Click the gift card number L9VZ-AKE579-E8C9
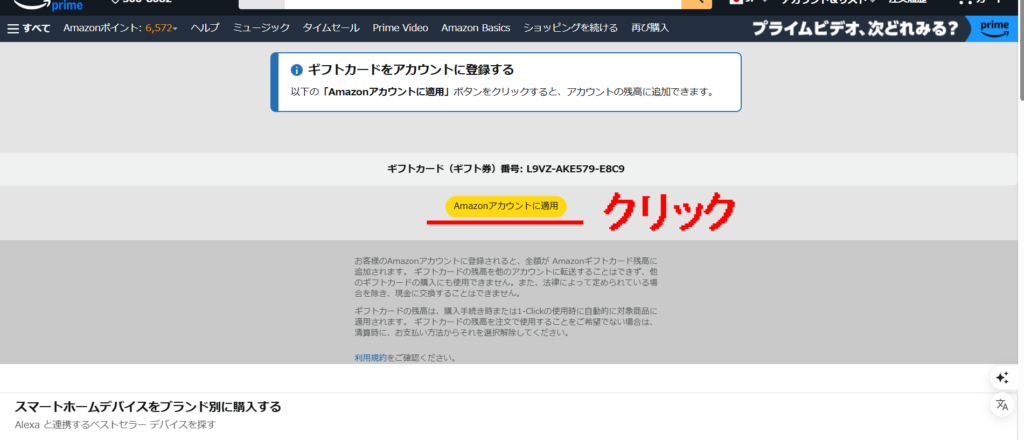The height and width of the screenshot is (440, 1024). pyautogui.click(x=575, y=169)
